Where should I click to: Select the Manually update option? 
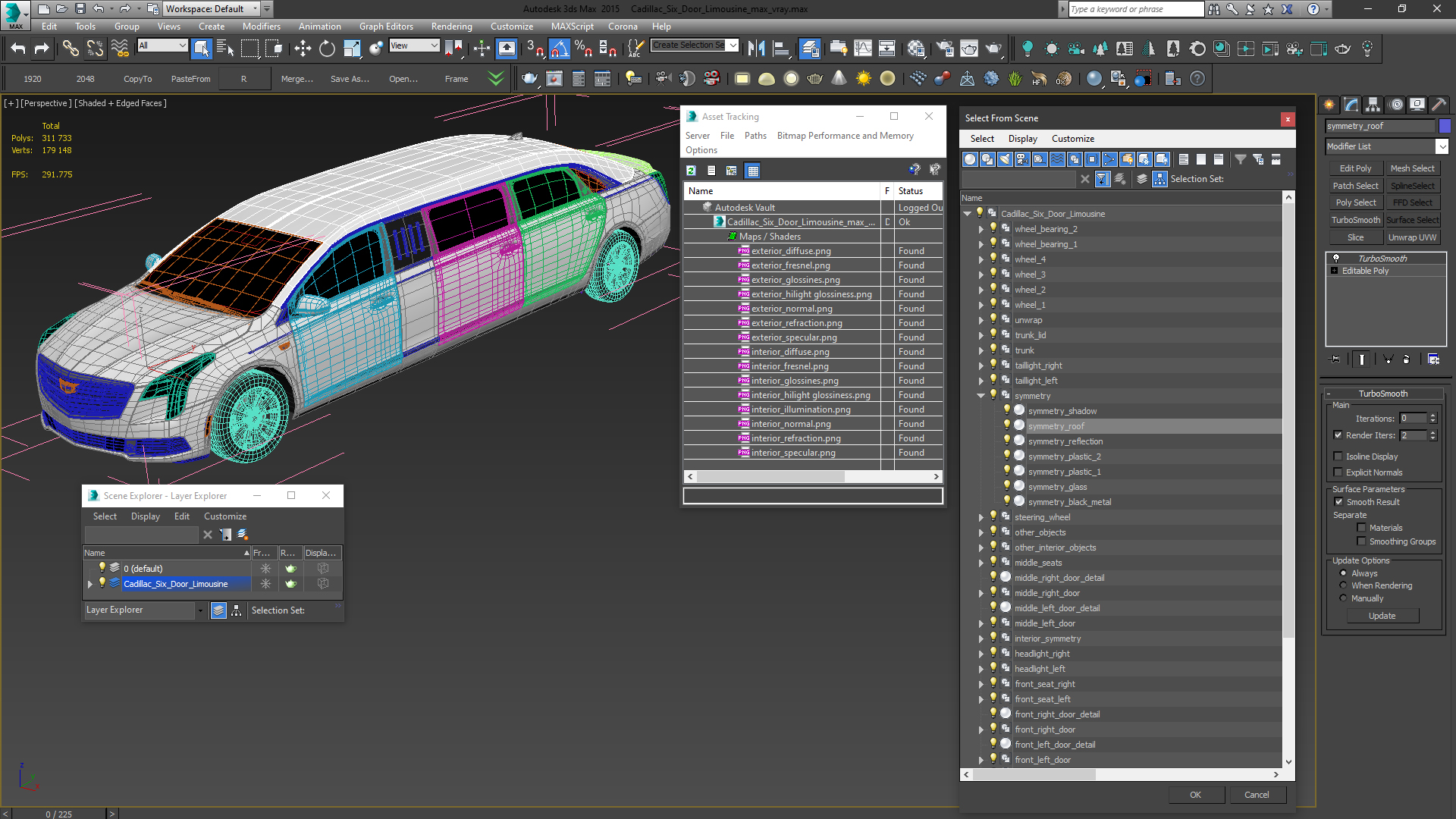(1343, 598)
